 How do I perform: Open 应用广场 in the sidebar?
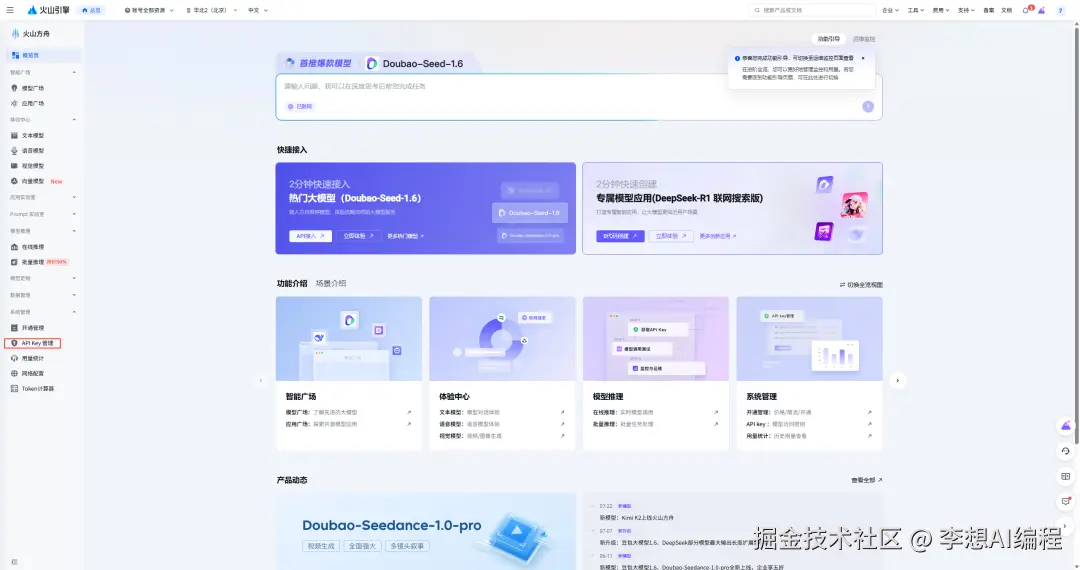(x=33, y=103)
